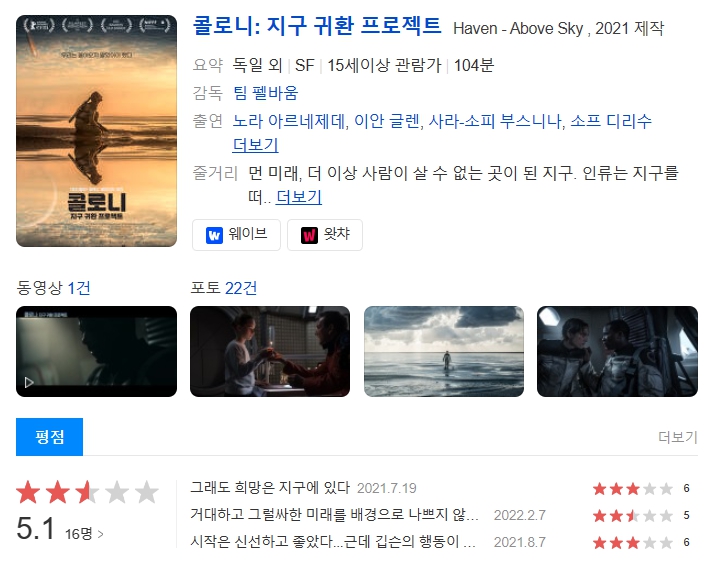
Task: Click the Wavve blue W icon
Action: click(x=214, y=235)
